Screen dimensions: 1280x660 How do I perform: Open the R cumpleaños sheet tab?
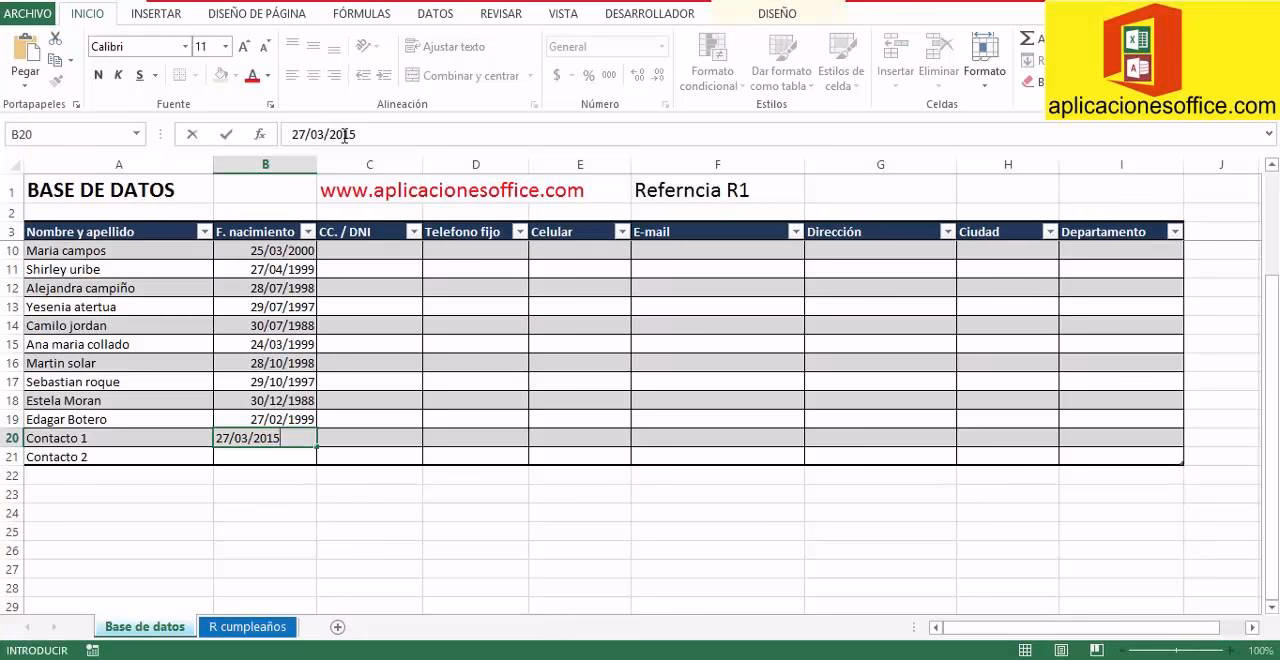pyautogui.click(x=247, y=627)
